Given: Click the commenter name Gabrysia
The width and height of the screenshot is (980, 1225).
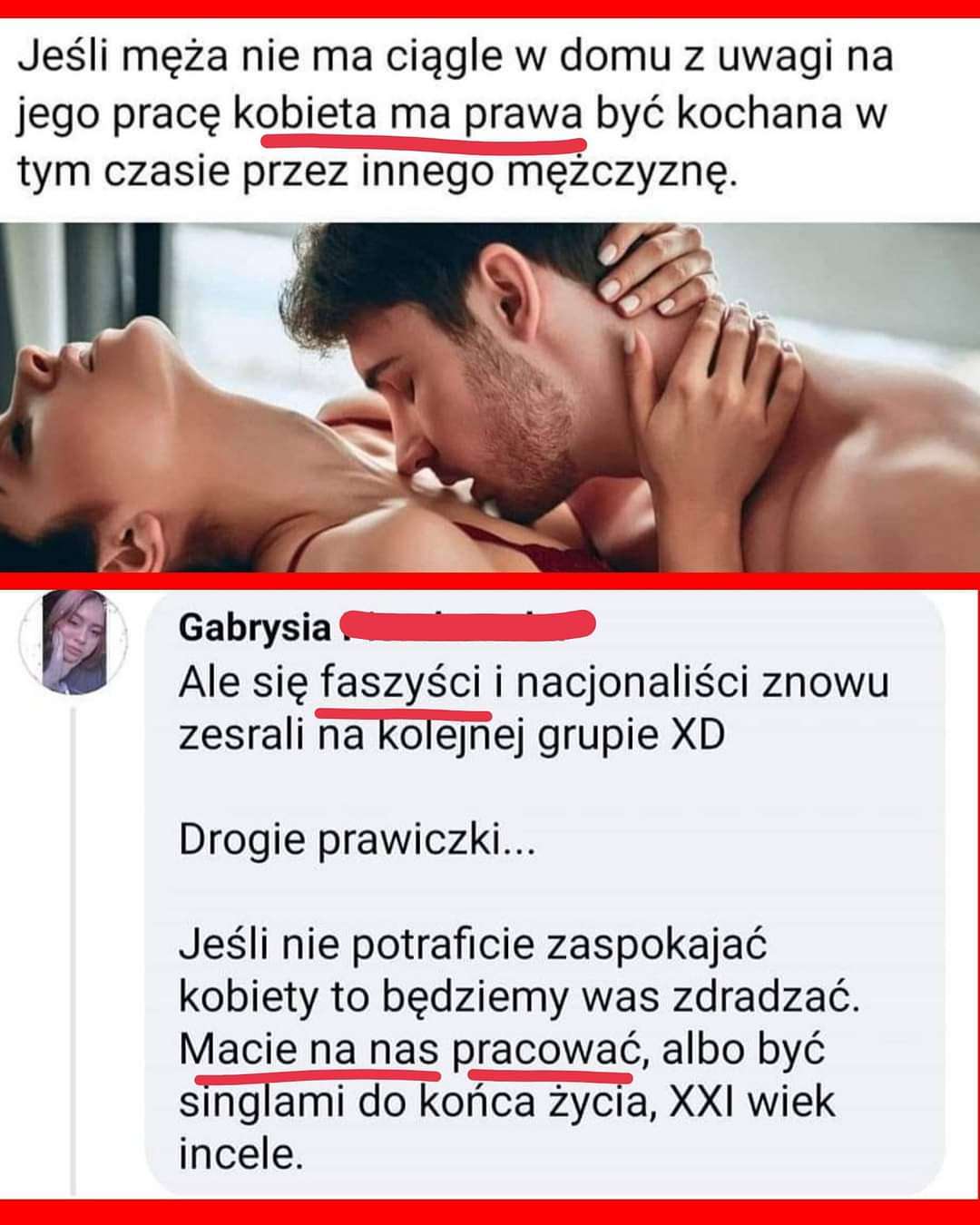Looking at the screenshot, I should tap(255, 628).
